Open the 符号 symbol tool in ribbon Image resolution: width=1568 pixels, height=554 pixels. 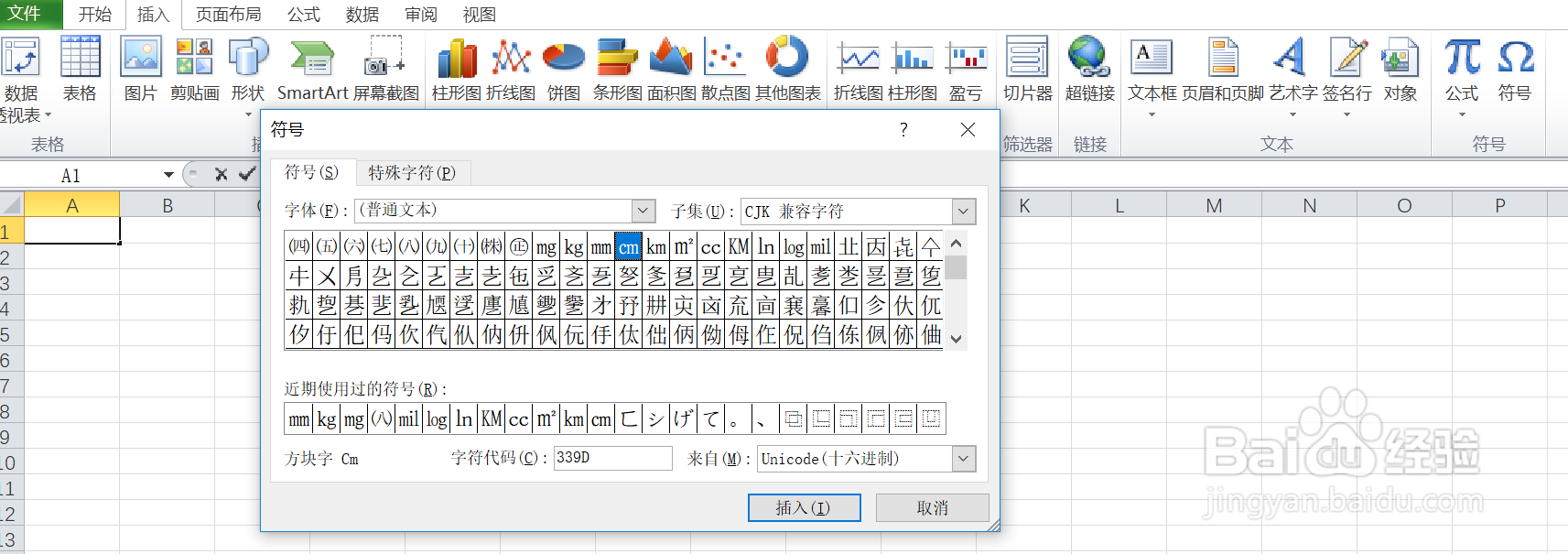(x=1515, y=70)
